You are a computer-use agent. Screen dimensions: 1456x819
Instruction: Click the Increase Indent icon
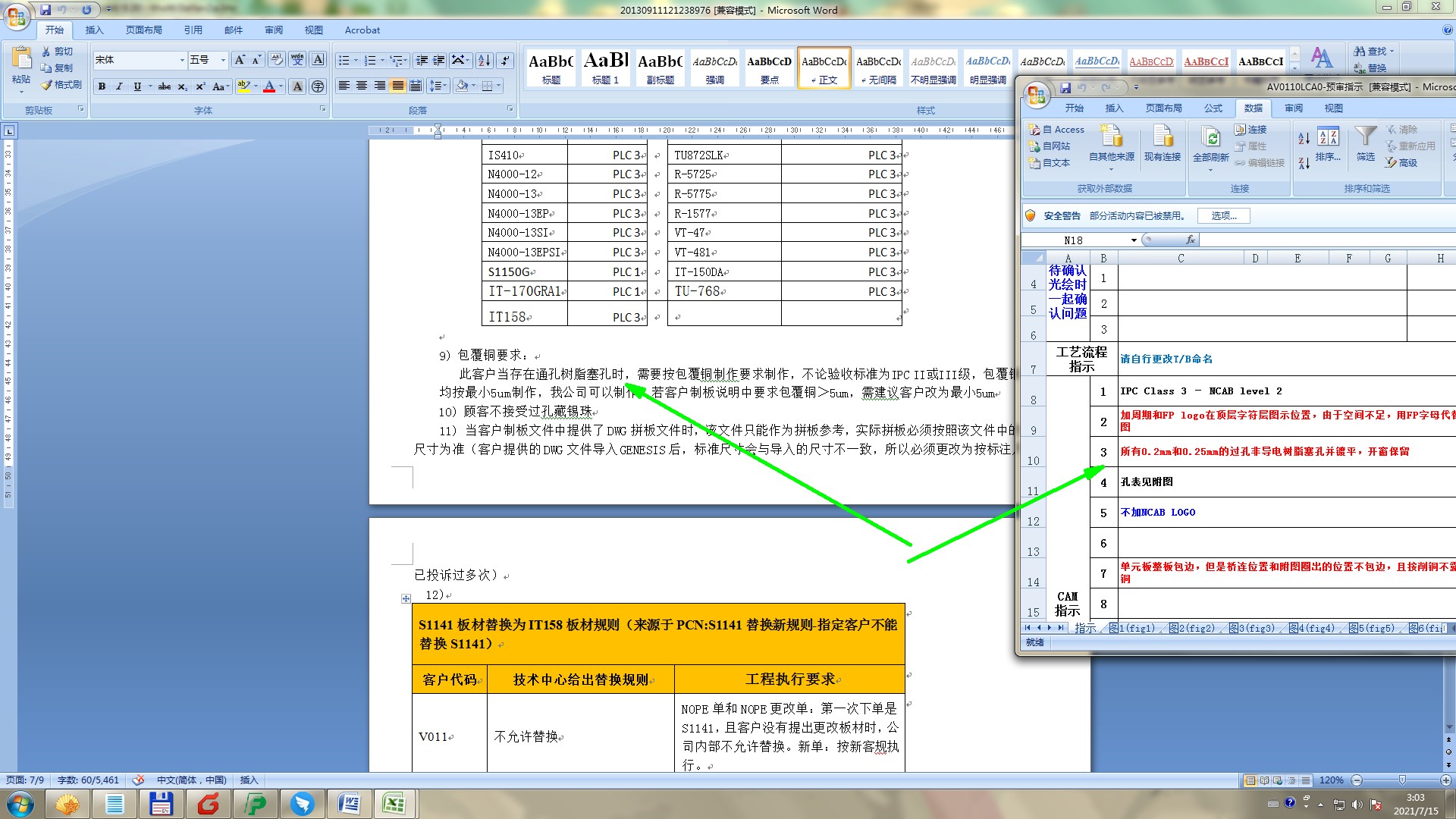[438, 61]
